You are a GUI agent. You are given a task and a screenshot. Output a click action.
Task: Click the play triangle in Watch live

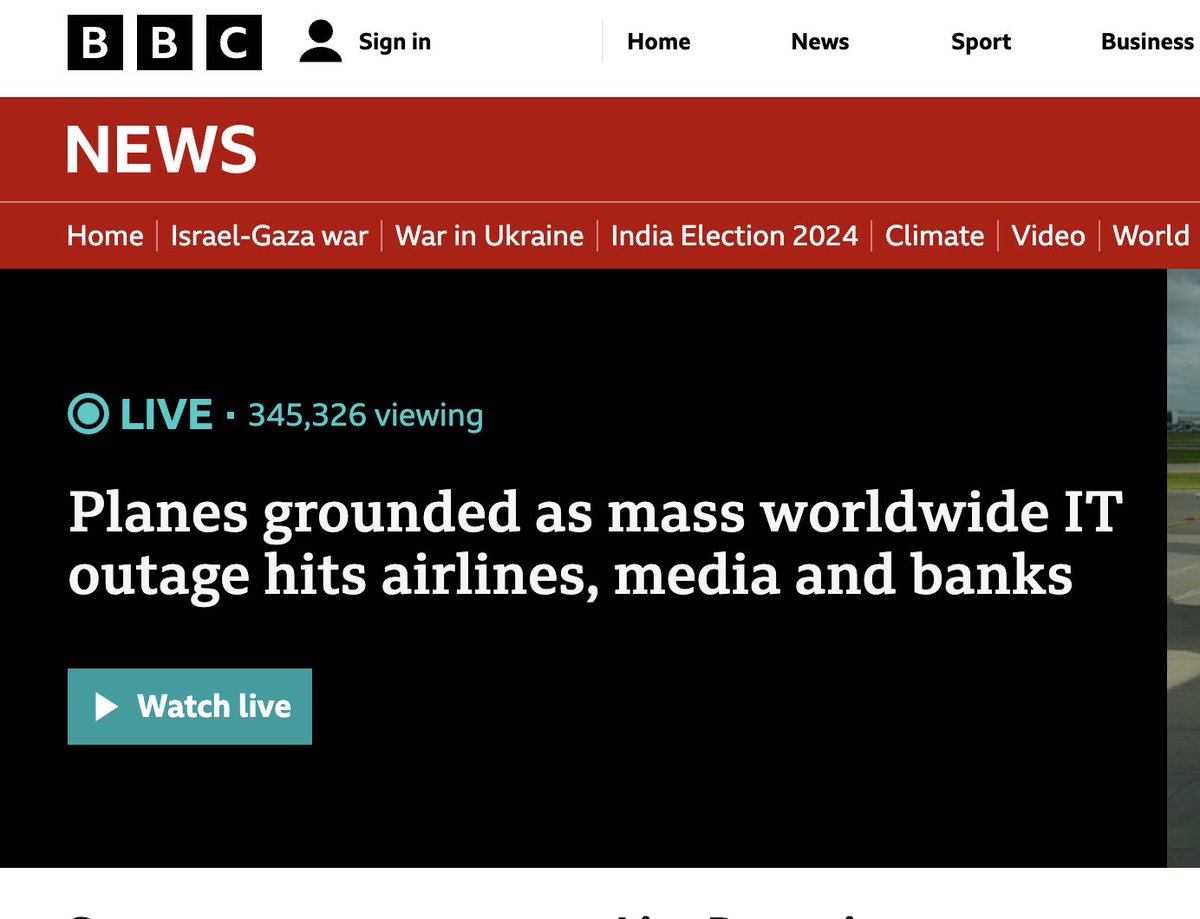tap(106, 707)
